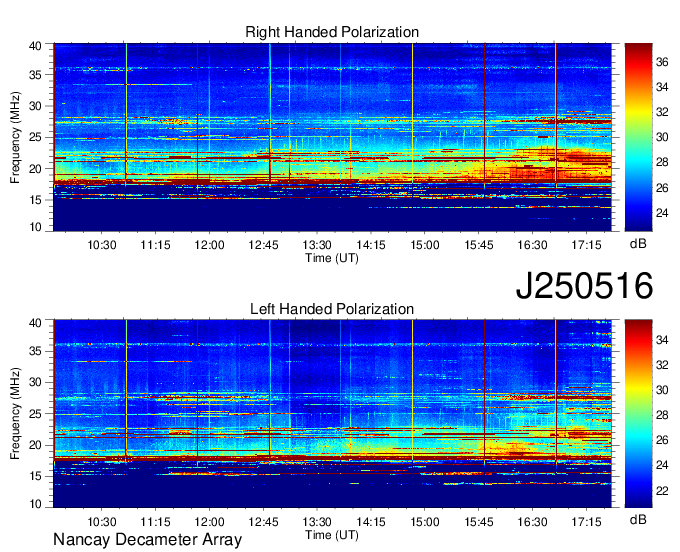Viewport: 680px width, 552px height.
Task: Click the 35 MHz tick on the bottom plot
Action: pos(35,351)
